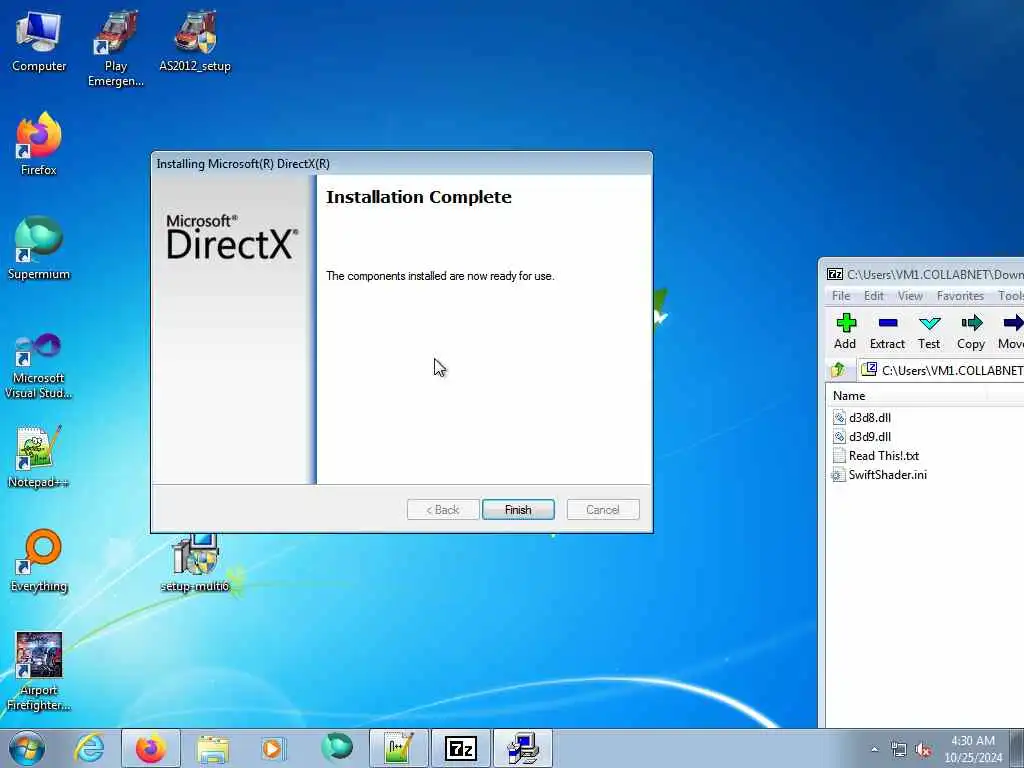This screenshot has height=768, width=1024.
Task: Click the Move button in 7-Zip toolbar
Action: click(1010, 331)
